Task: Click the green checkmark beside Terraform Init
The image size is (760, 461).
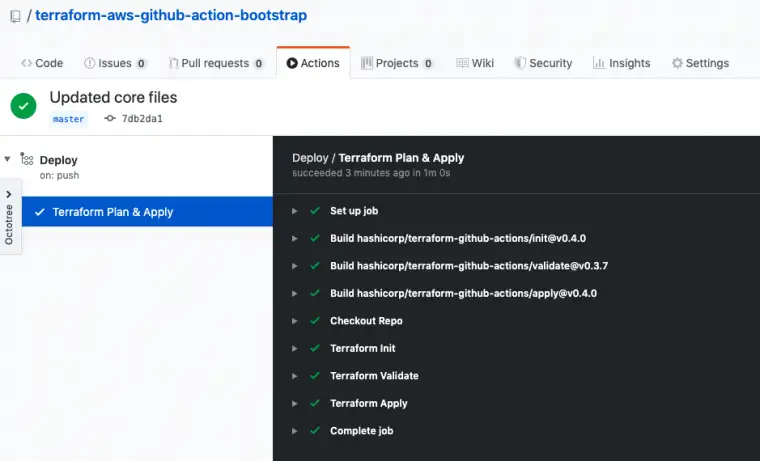Action: [315, 349]
